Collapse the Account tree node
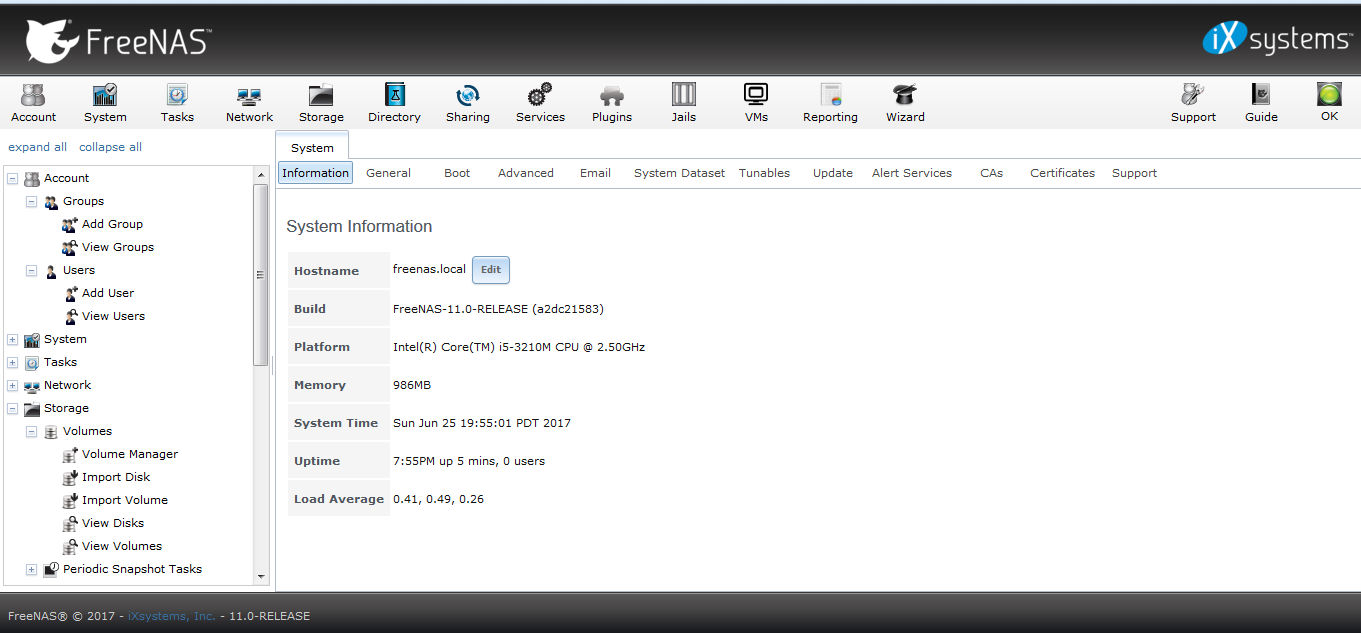This screenshot has width=1361, height=633. coord(13,179)
